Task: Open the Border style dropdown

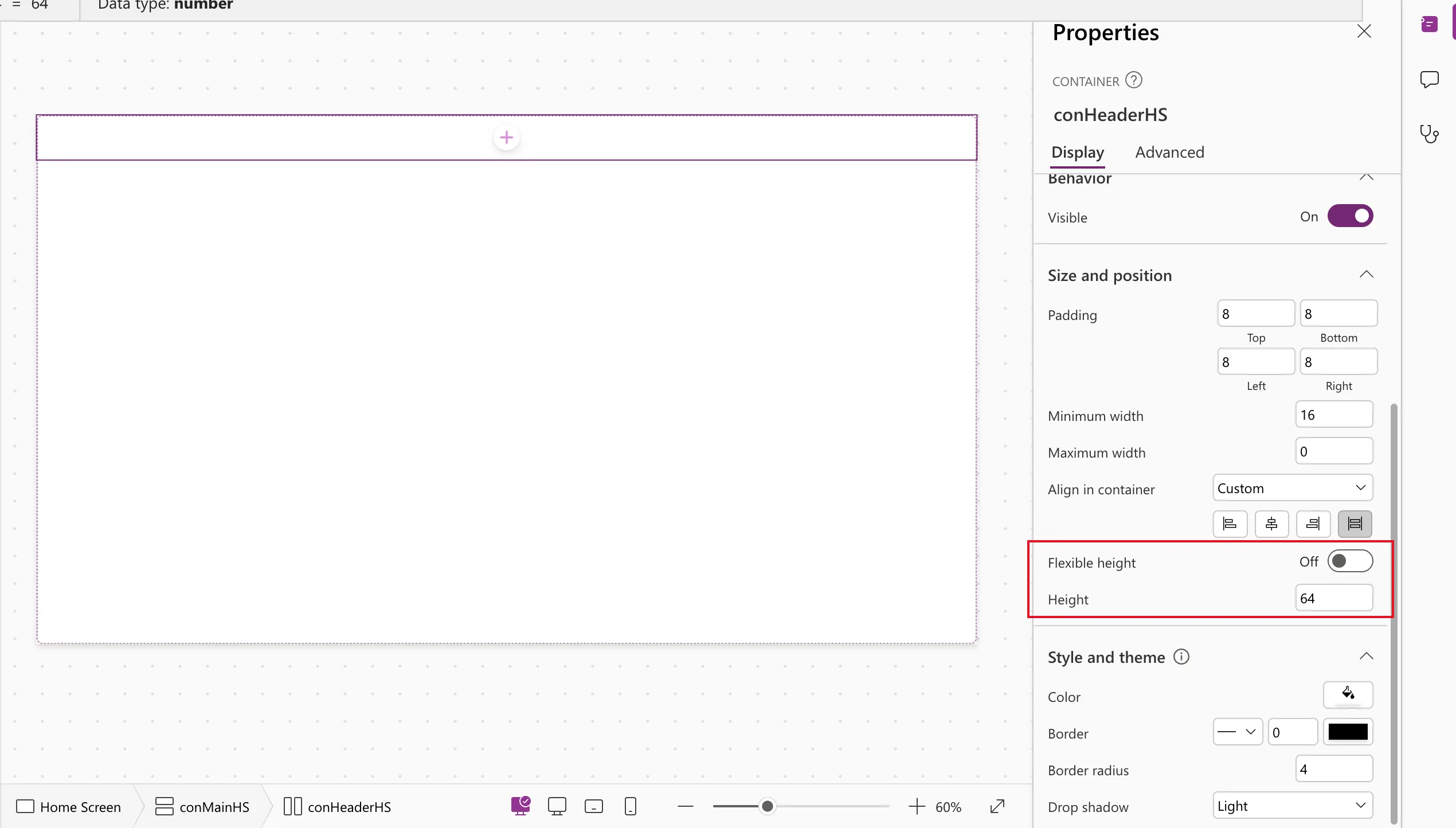Action: click(1238, 732)
